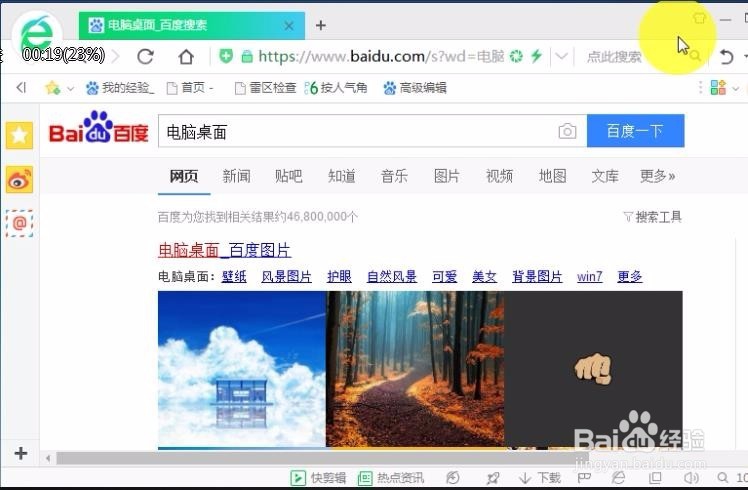Viewport: 748px width, 490px height.
Task: Open 热点资讯 in status bar
Action: click(x=391, y=478)
